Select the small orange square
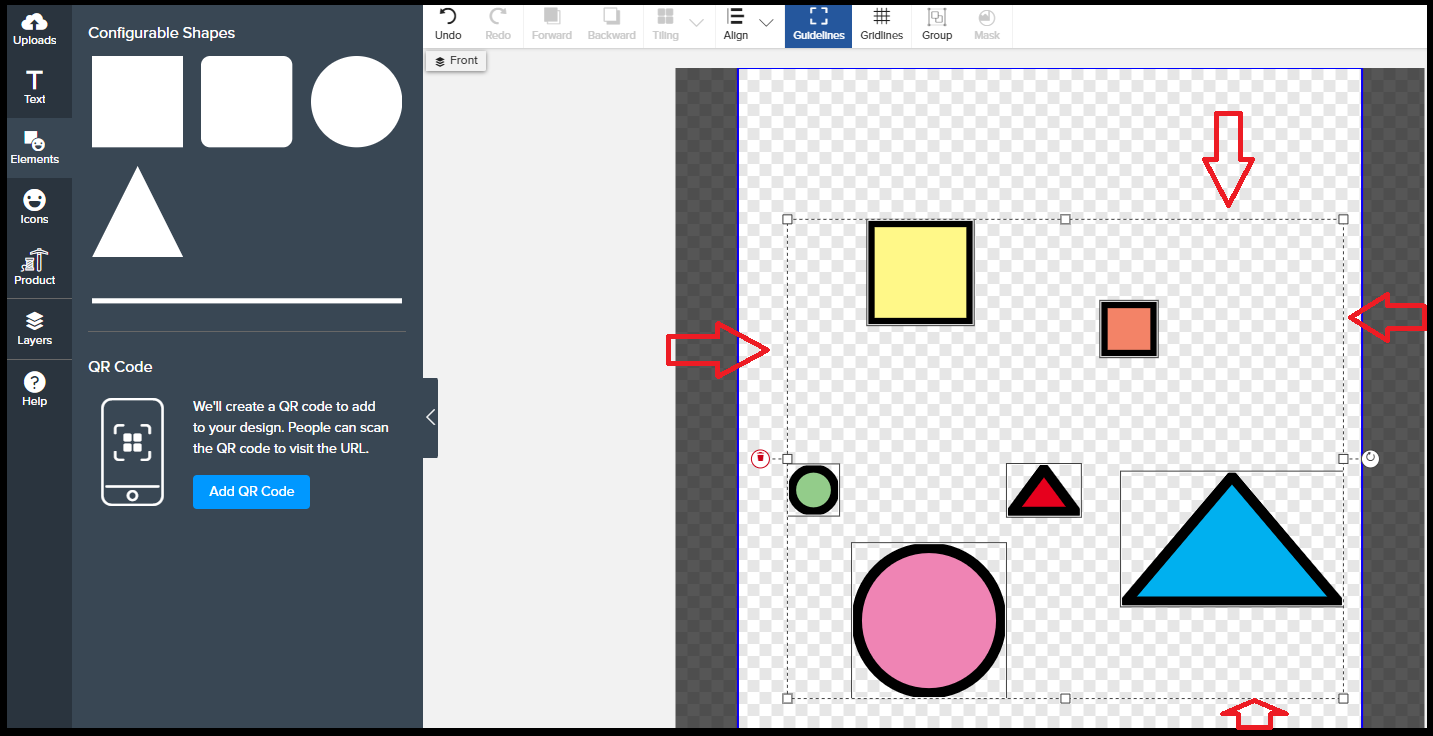The image size is (1433, 736). tap(1129, 329)
